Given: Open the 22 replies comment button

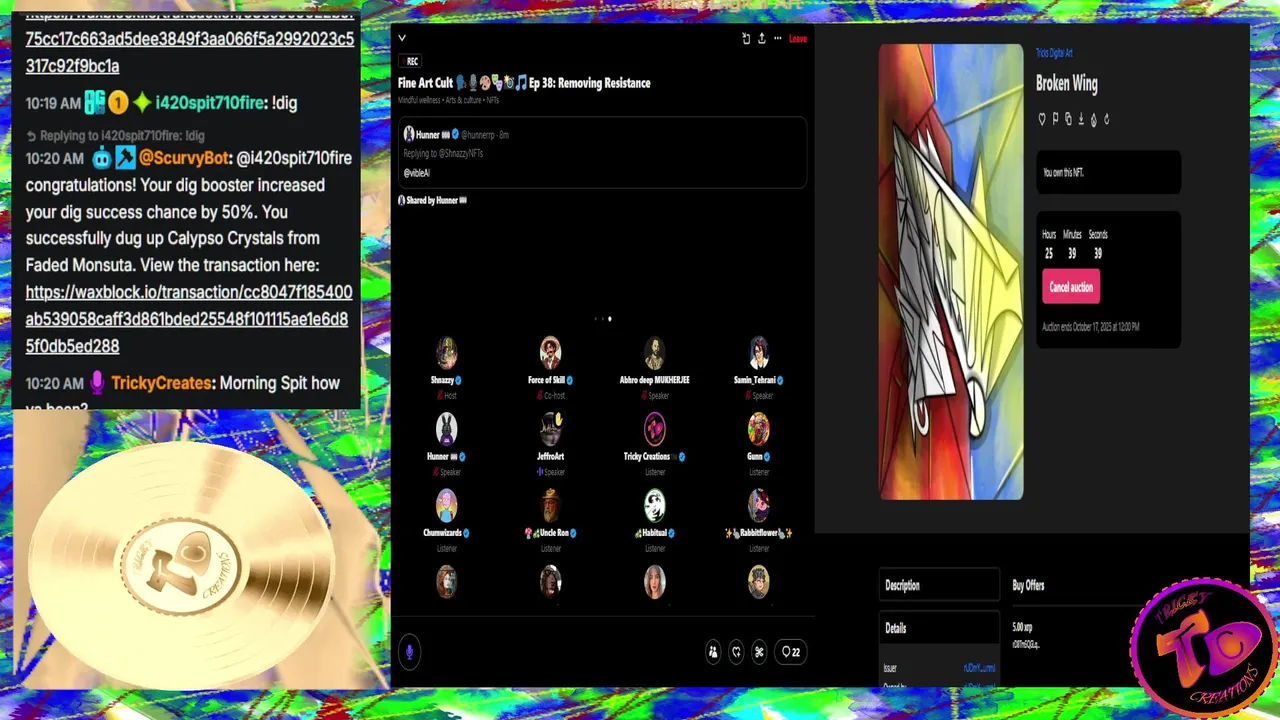Looking at the screenshot, I should [x=790, y=652].
